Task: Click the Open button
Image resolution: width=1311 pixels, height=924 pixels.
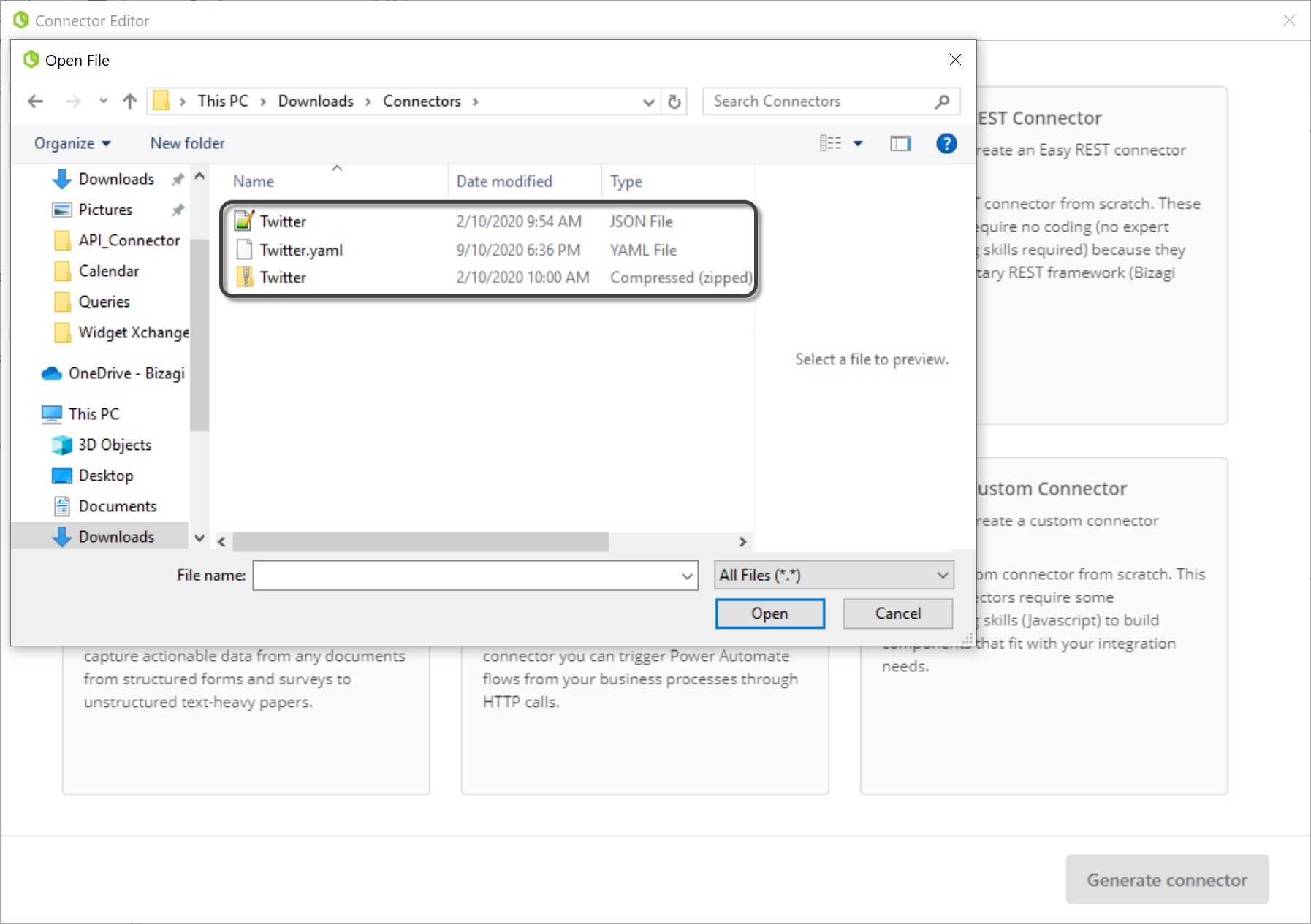Action: point(769,614)
